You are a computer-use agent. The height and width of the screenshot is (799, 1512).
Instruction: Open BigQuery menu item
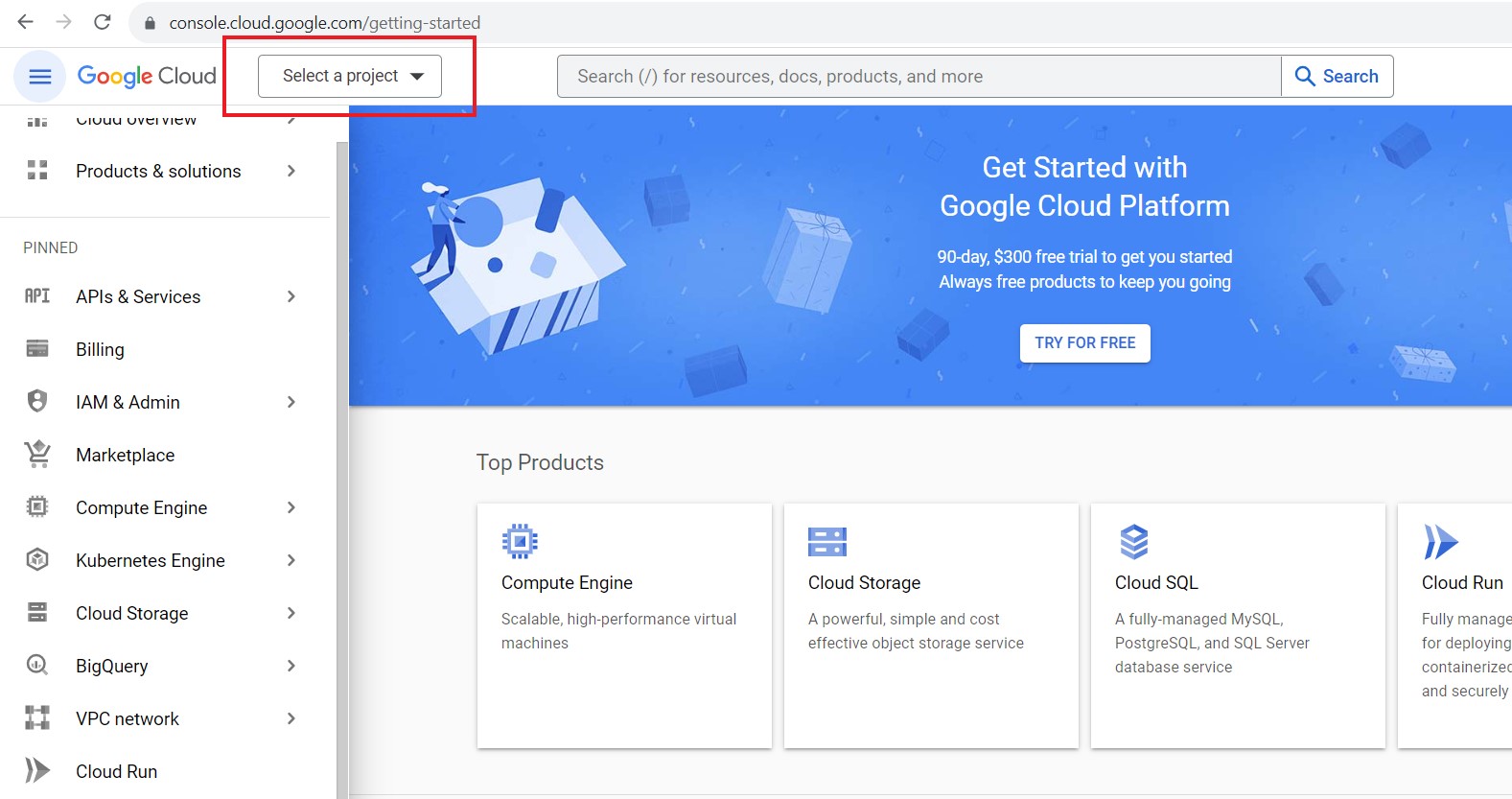click(x=111, y=666)
